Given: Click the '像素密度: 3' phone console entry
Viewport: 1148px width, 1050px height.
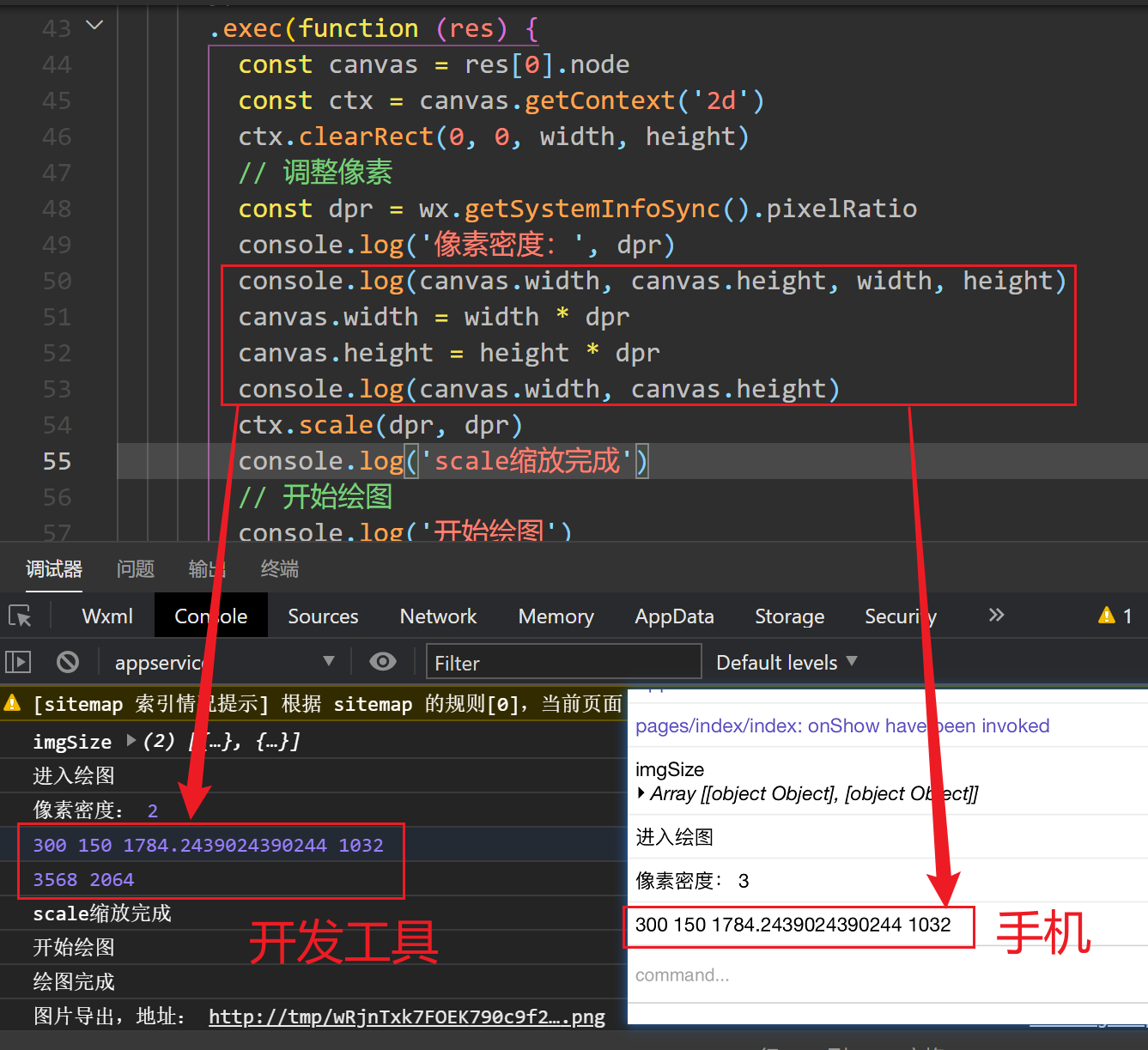Looking at the screenshot, I should 692,880.
